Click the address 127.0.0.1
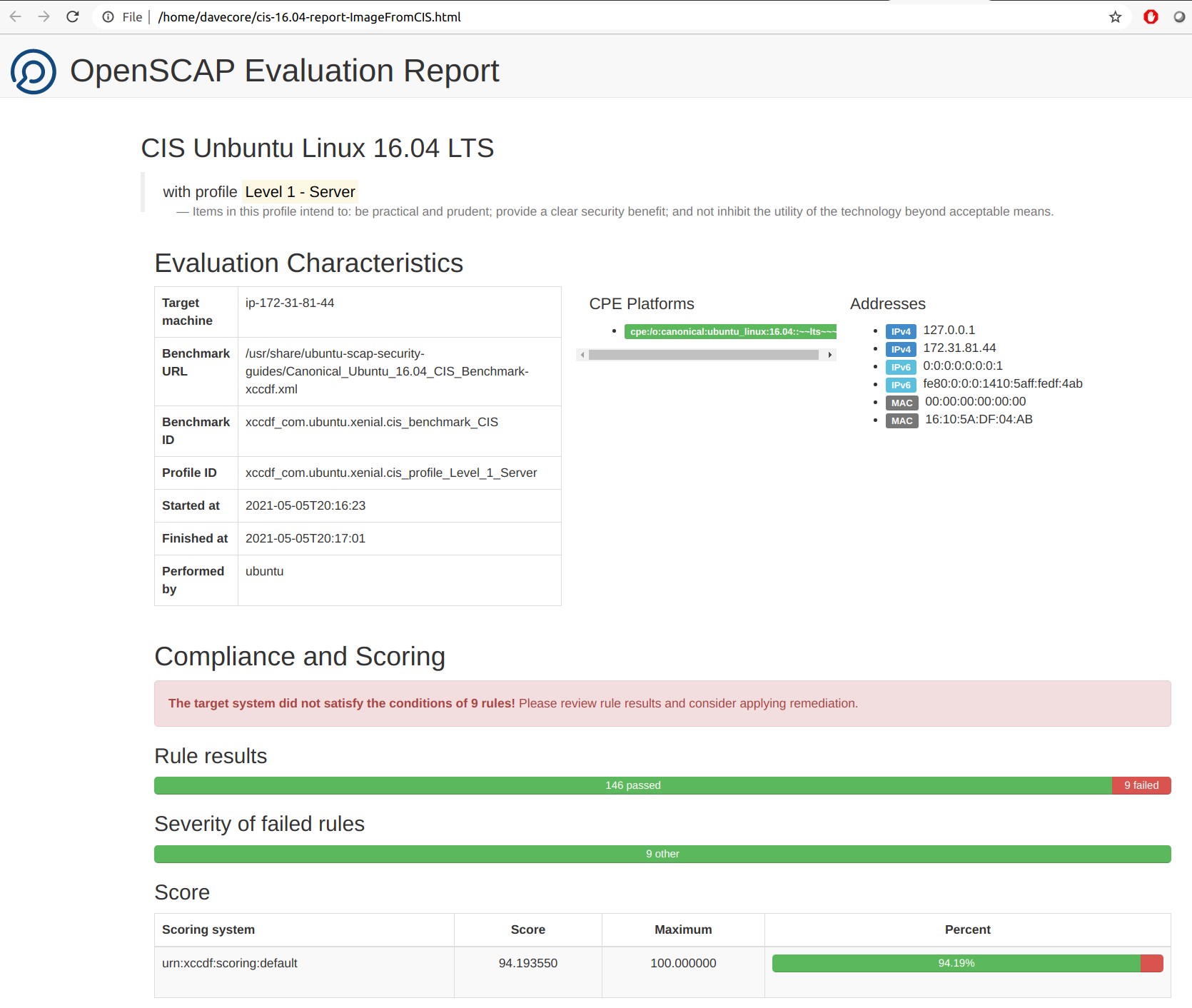1192x1008 pixels. [949, 330]
